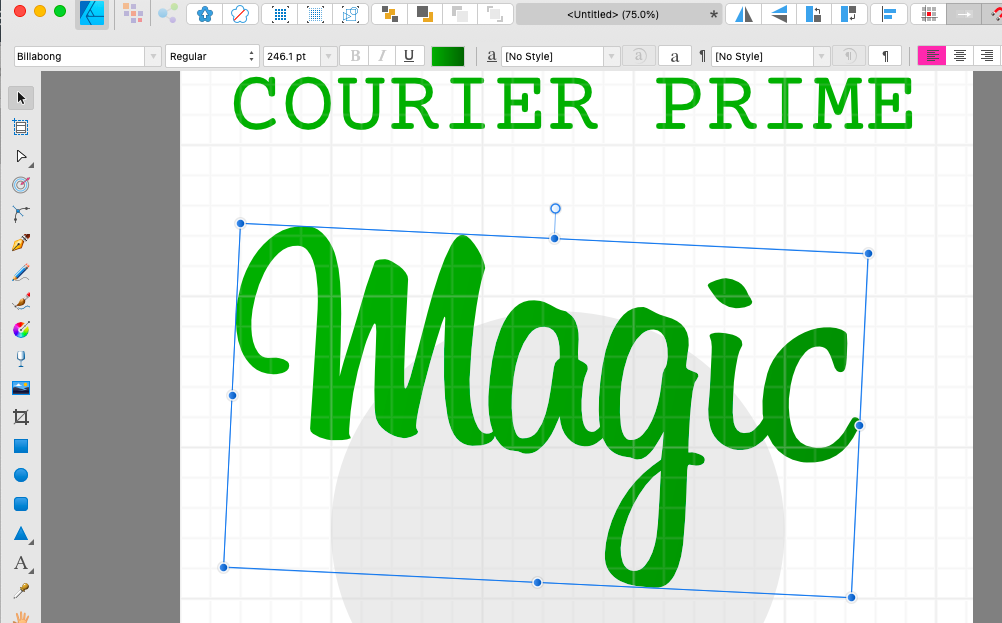Switch to the Export persona
Viewport: 1002px width, 623px height.
click(x=167, y=13)
